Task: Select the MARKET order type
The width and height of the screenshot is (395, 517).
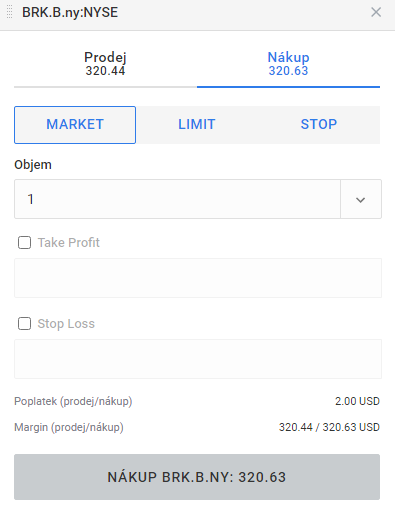Action: pyautogui.click(x=75, y=125)
